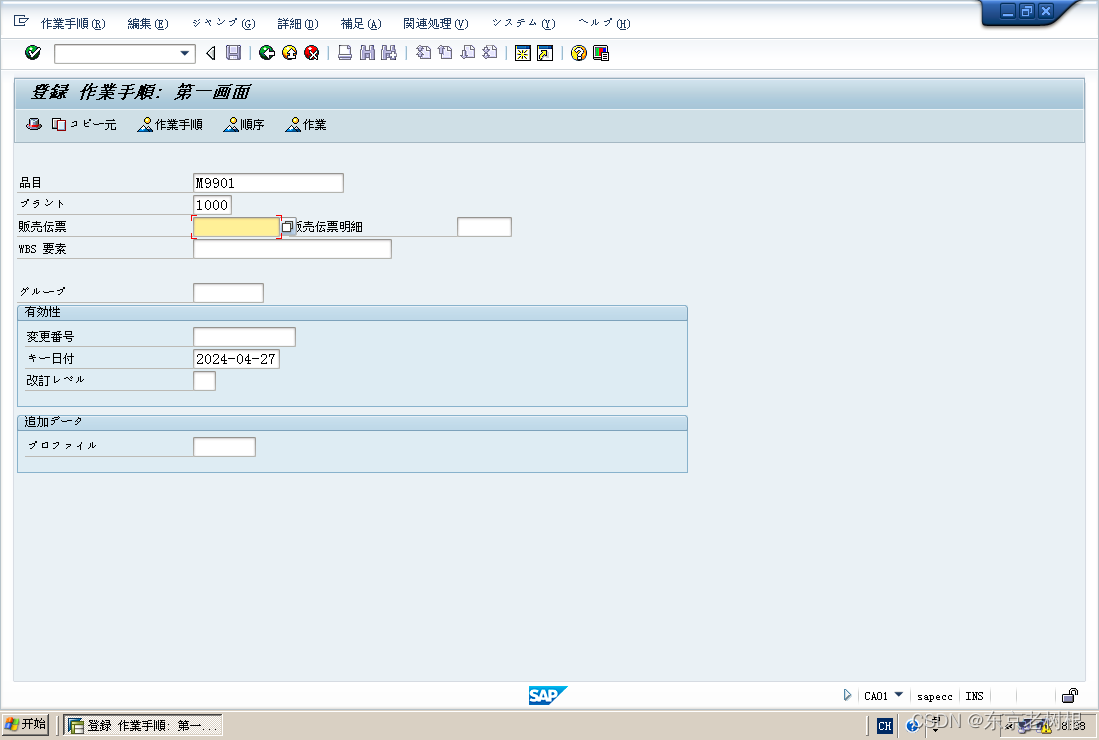This screenshot has width=1099, height=740.
Task: Click the customize local layout icon
Action: click(x=599, y=53)
